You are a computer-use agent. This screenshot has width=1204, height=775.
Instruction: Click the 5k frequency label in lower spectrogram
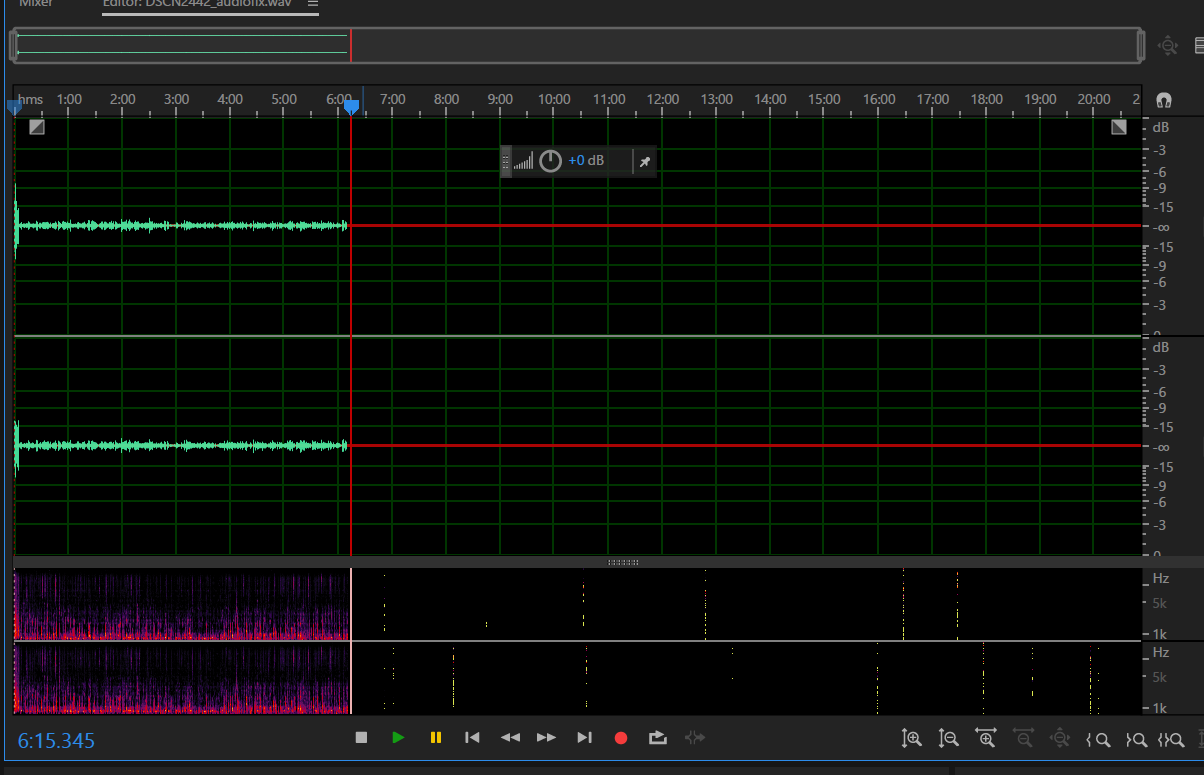pyautogui.click(x=1160, y=677)
